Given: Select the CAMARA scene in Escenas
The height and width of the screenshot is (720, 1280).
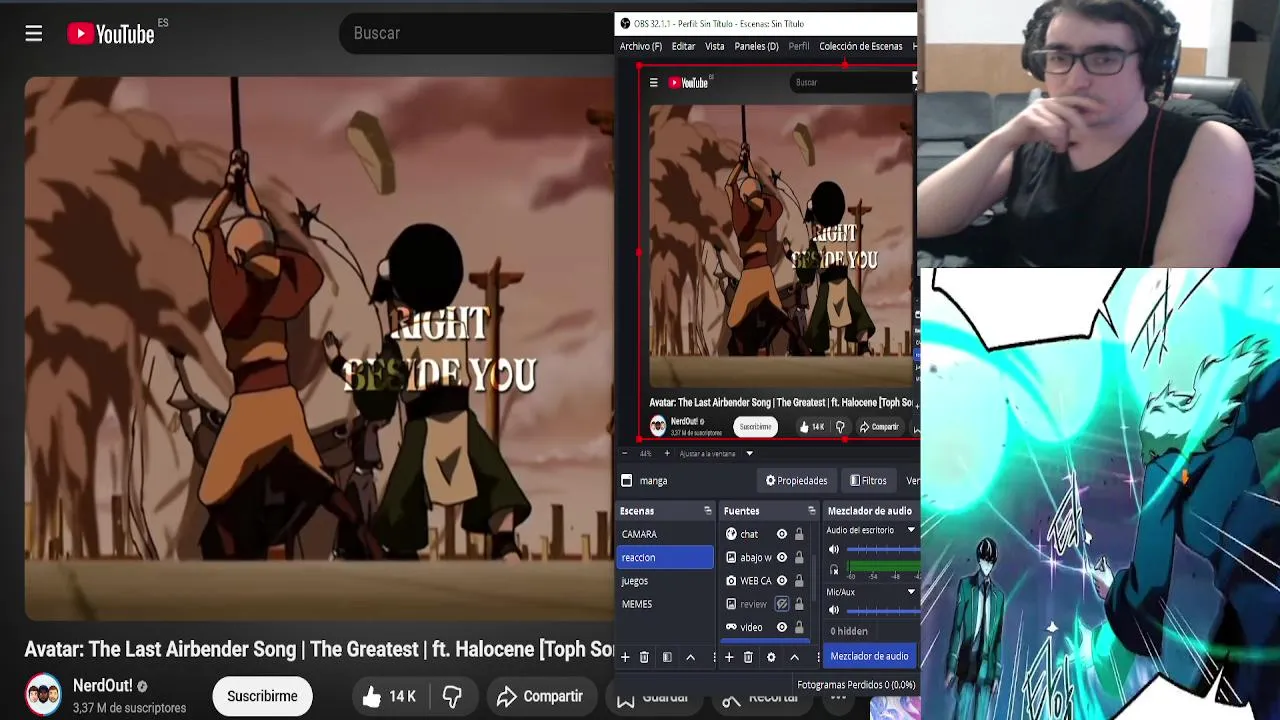Looking at the screenshot, I should click(x=666, y=534).
